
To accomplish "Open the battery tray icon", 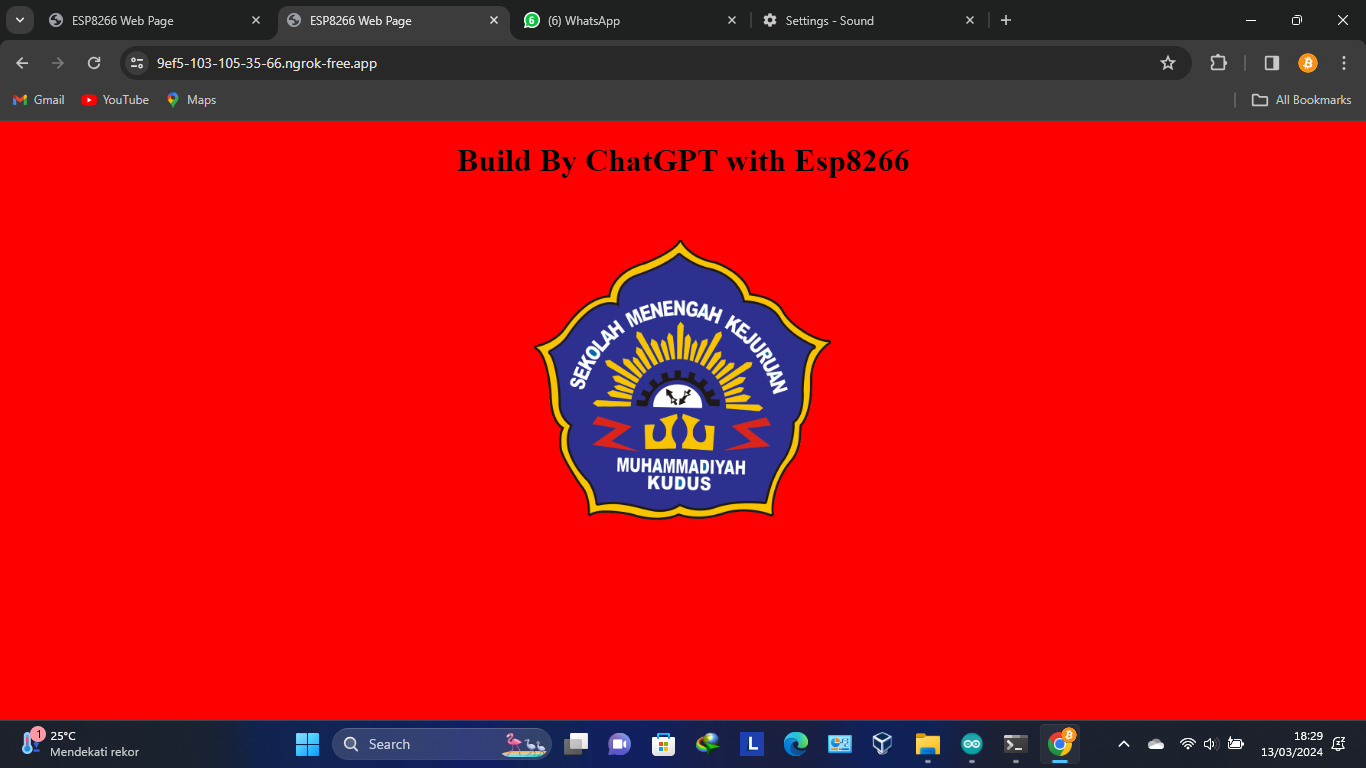I will tap(1236, 744).
